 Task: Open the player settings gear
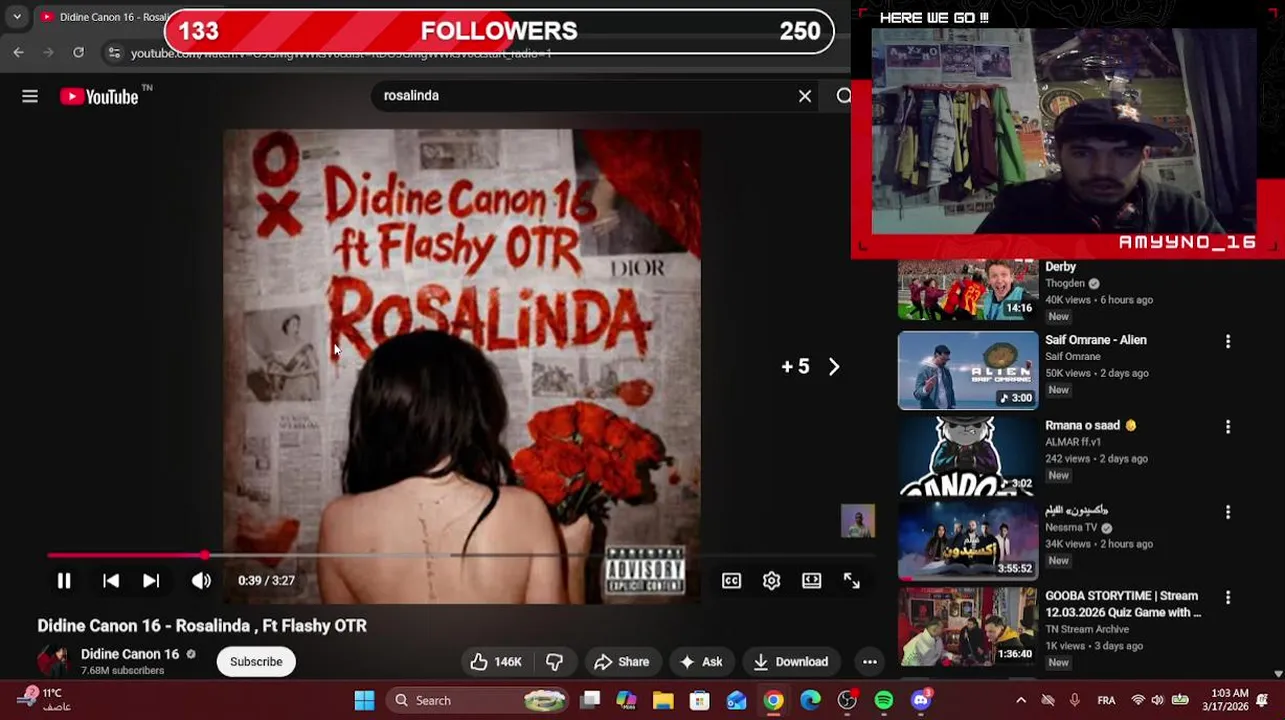[x=772, y=581]
